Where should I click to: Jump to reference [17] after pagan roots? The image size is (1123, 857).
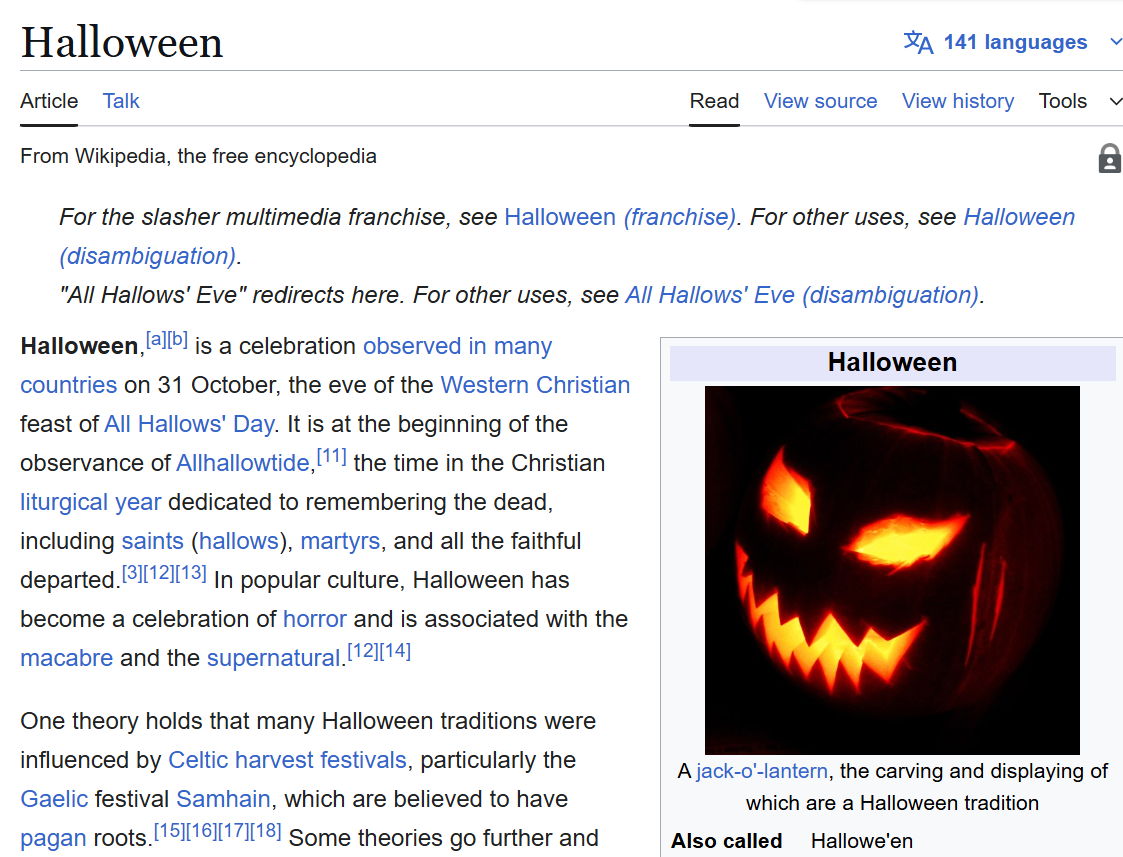tap(233, 831)
